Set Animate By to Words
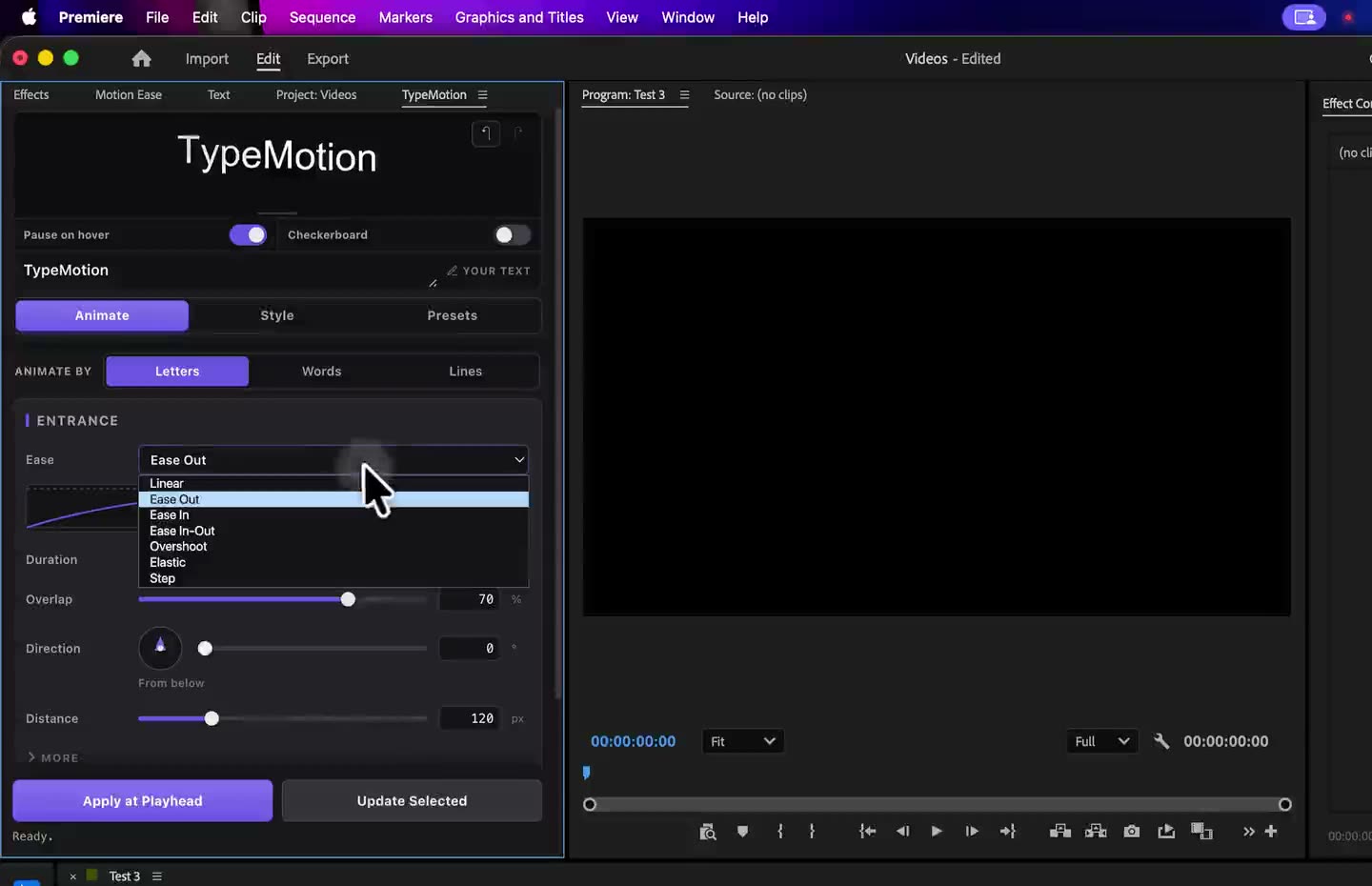The image size is (1372, 886). tap(322, 372)
